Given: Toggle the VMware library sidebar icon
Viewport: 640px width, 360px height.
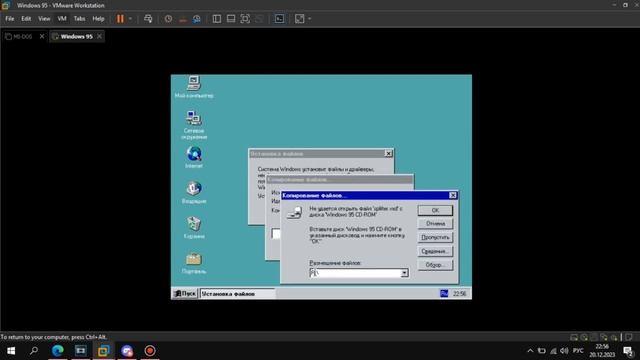Looking at the screenshot, I should 217,19.
